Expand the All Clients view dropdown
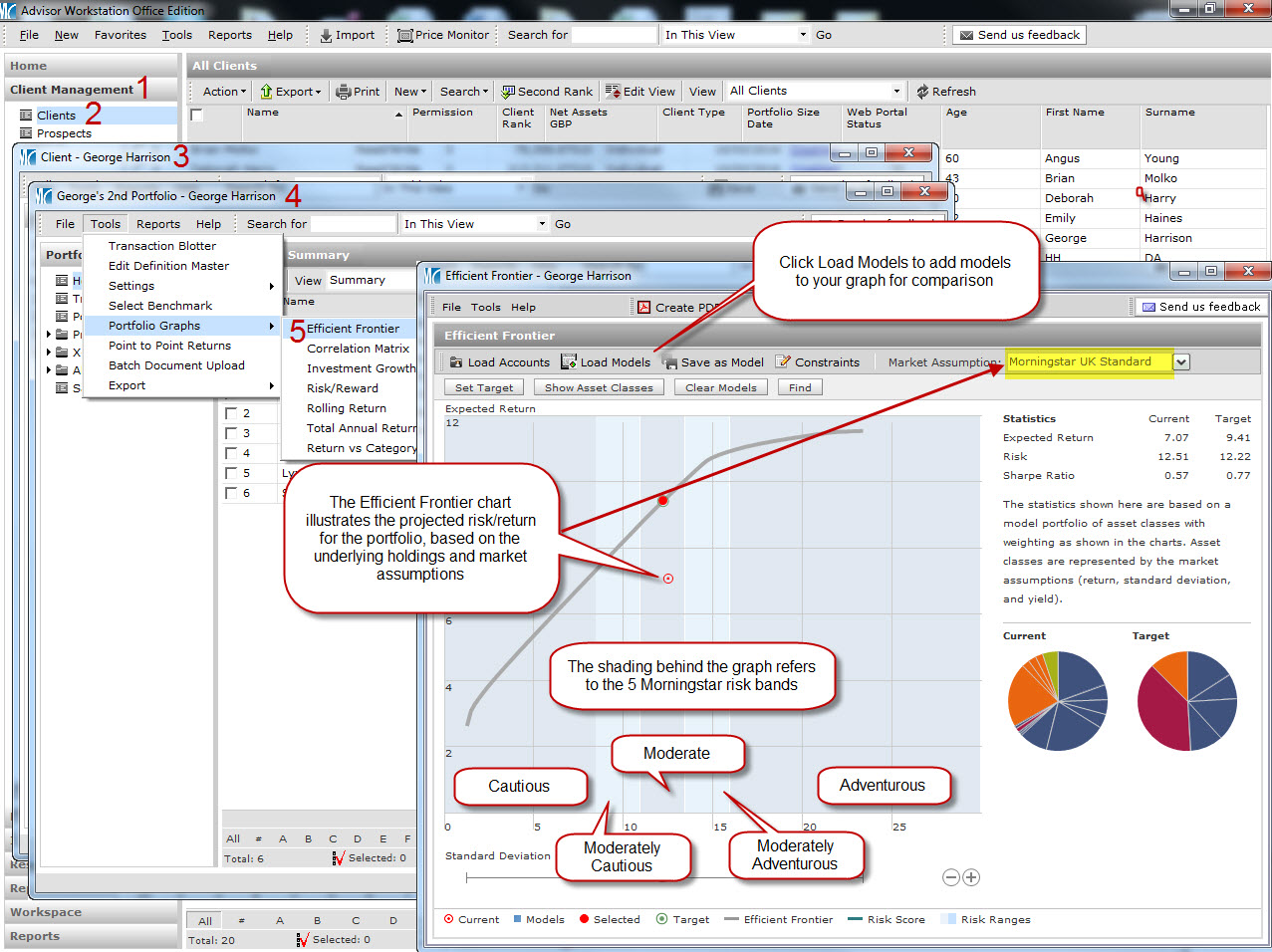The width and height of the screenshot is (1272, 952). [x=895, y=92]
